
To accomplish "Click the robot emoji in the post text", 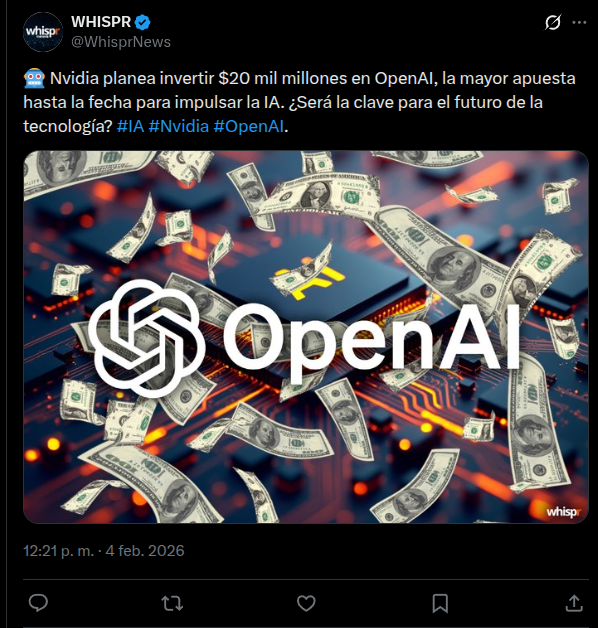I will tap(34, 78).
